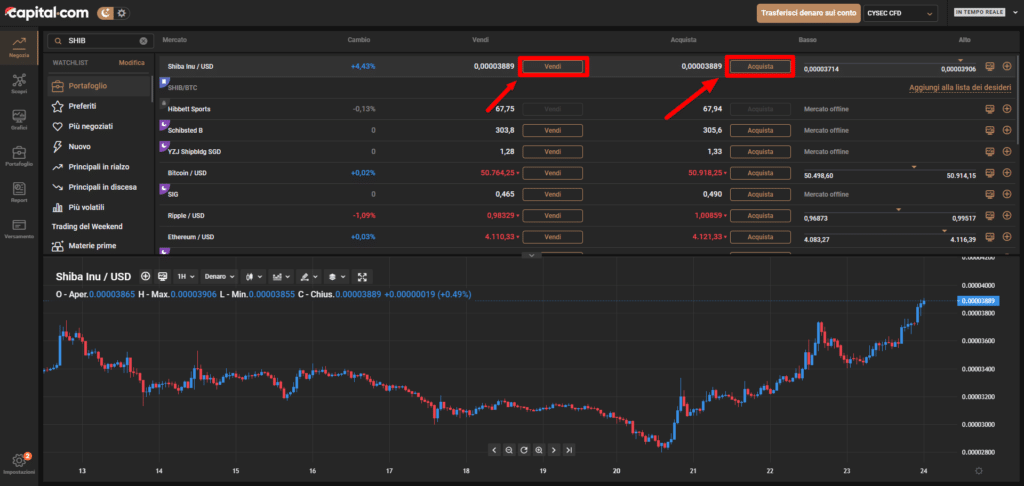Click Vendi for Ripple / USD

click(552, 216)
